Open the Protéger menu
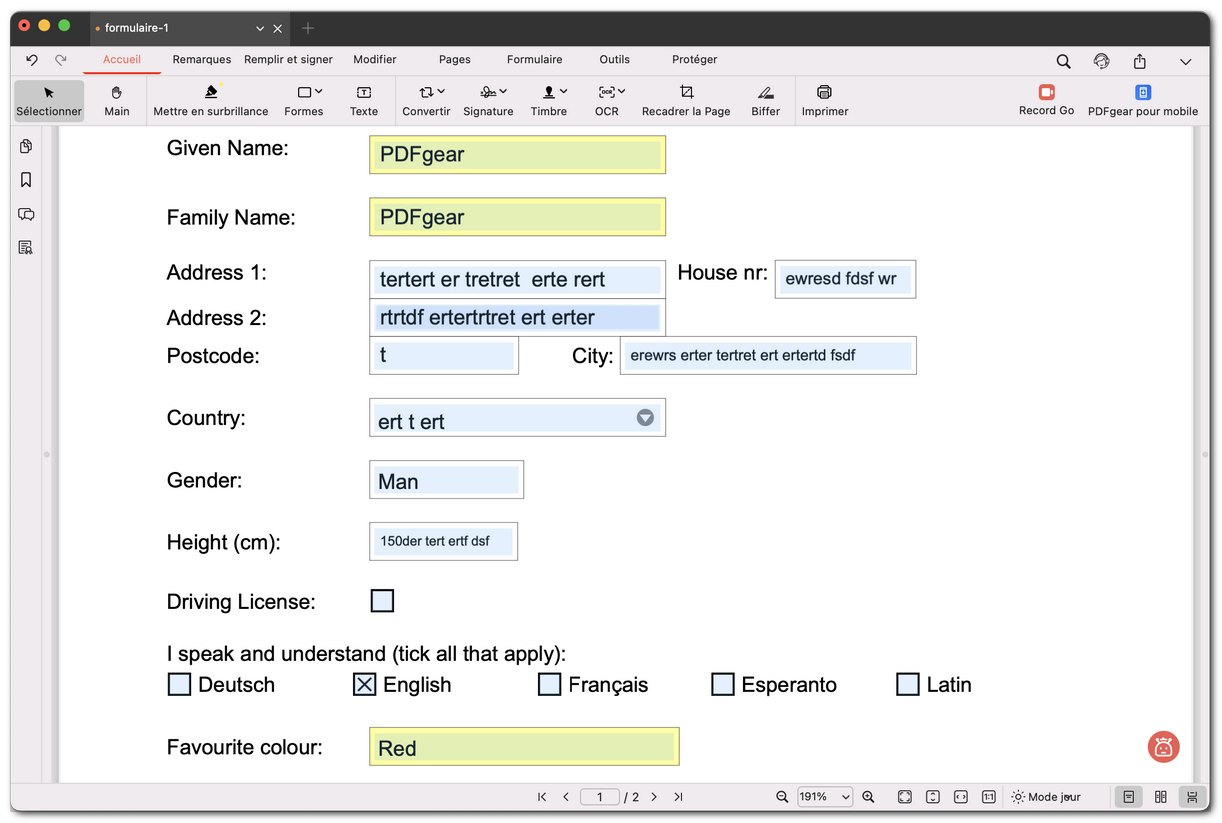Screen dimensions: 1222x823 click(694, 59)
